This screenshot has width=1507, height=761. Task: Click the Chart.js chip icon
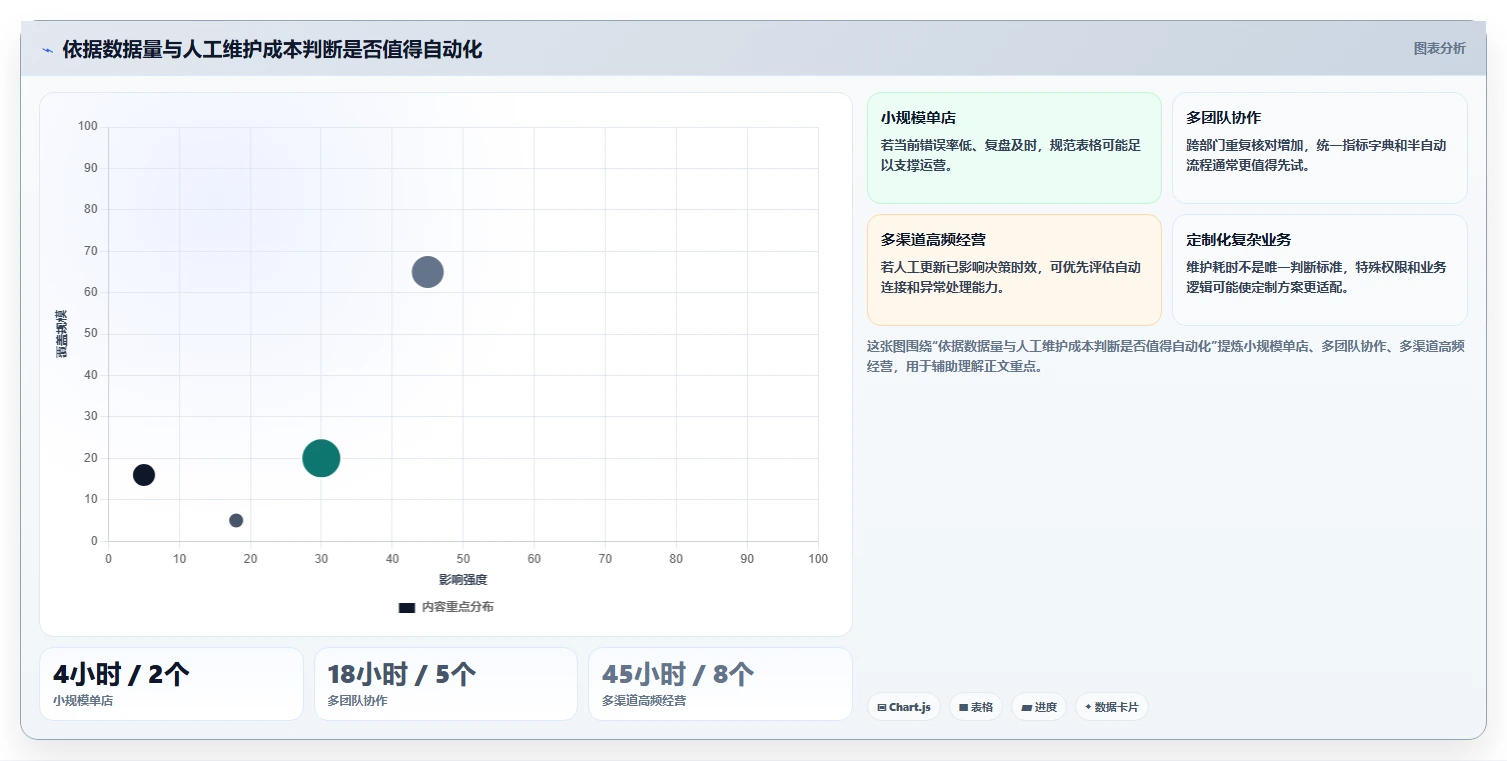coord(881,707)
